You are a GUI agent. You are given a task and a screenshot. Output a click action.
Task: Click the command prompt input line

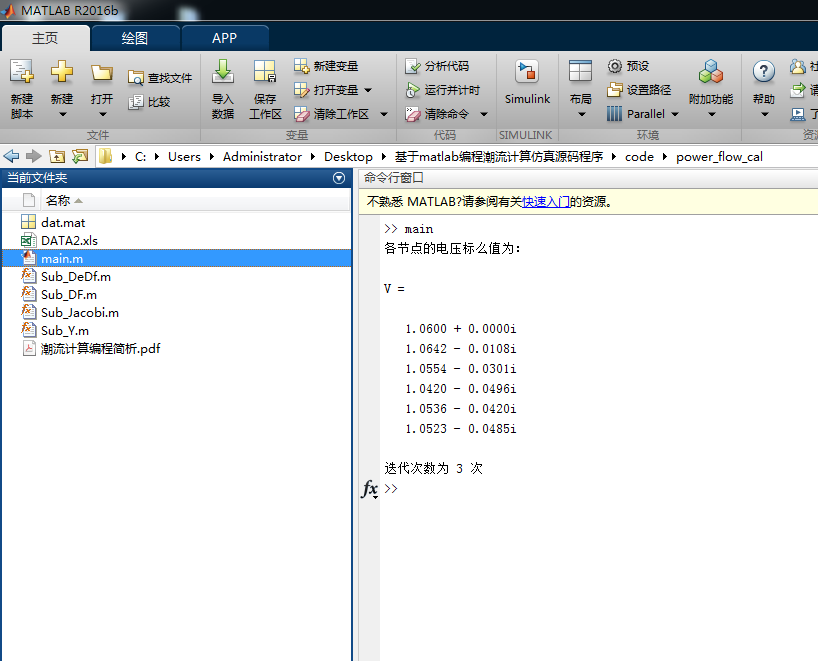tap(600, 489)
